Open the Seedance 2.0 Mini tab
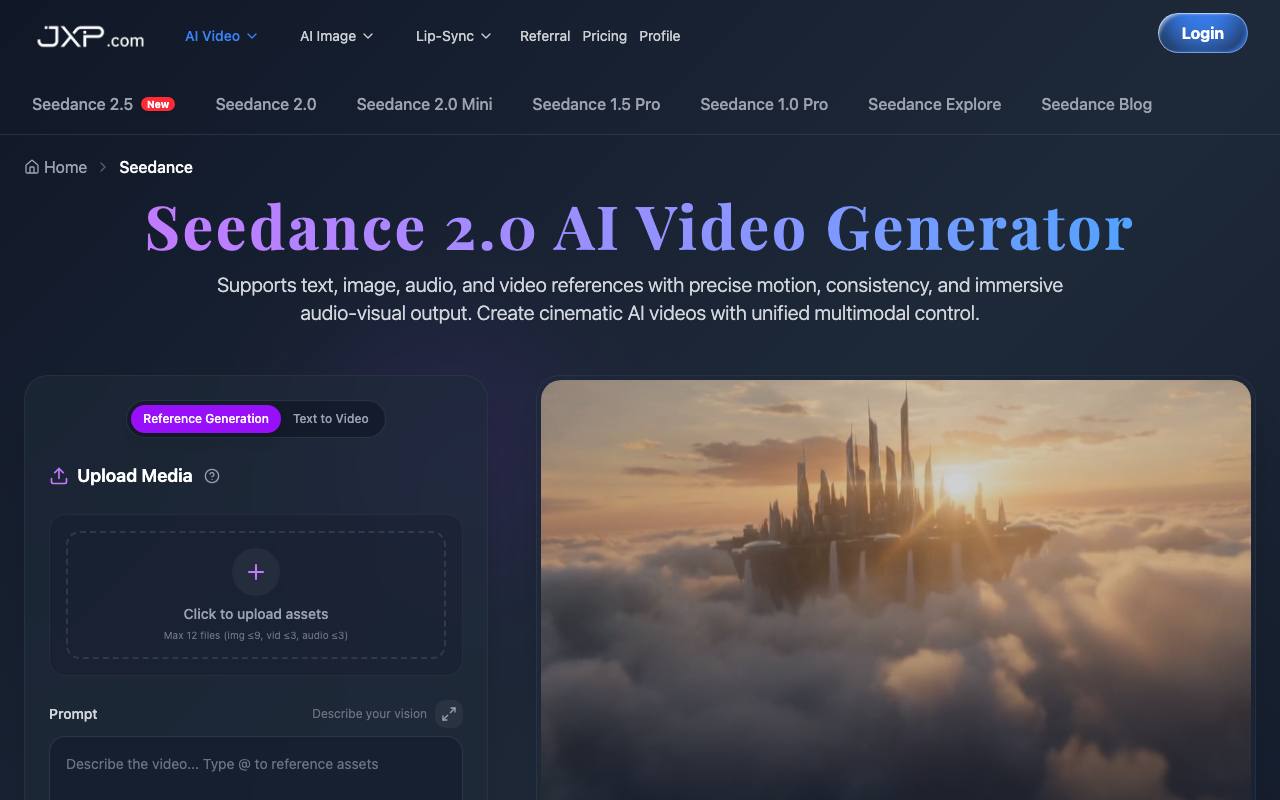Screen dimensions: 1280x800 tap(425, 104)
